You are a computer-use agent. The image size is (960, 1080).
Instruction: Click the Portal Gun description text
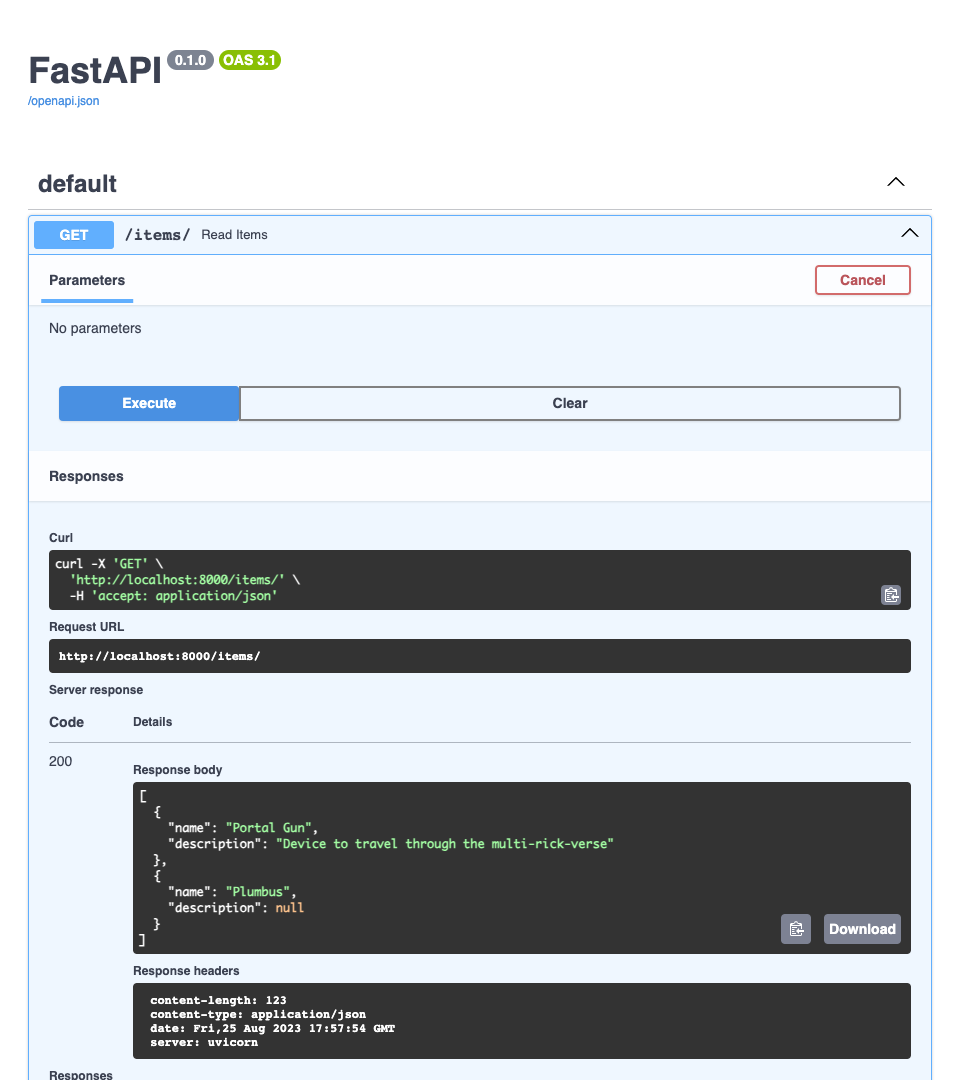click(445, 844)
